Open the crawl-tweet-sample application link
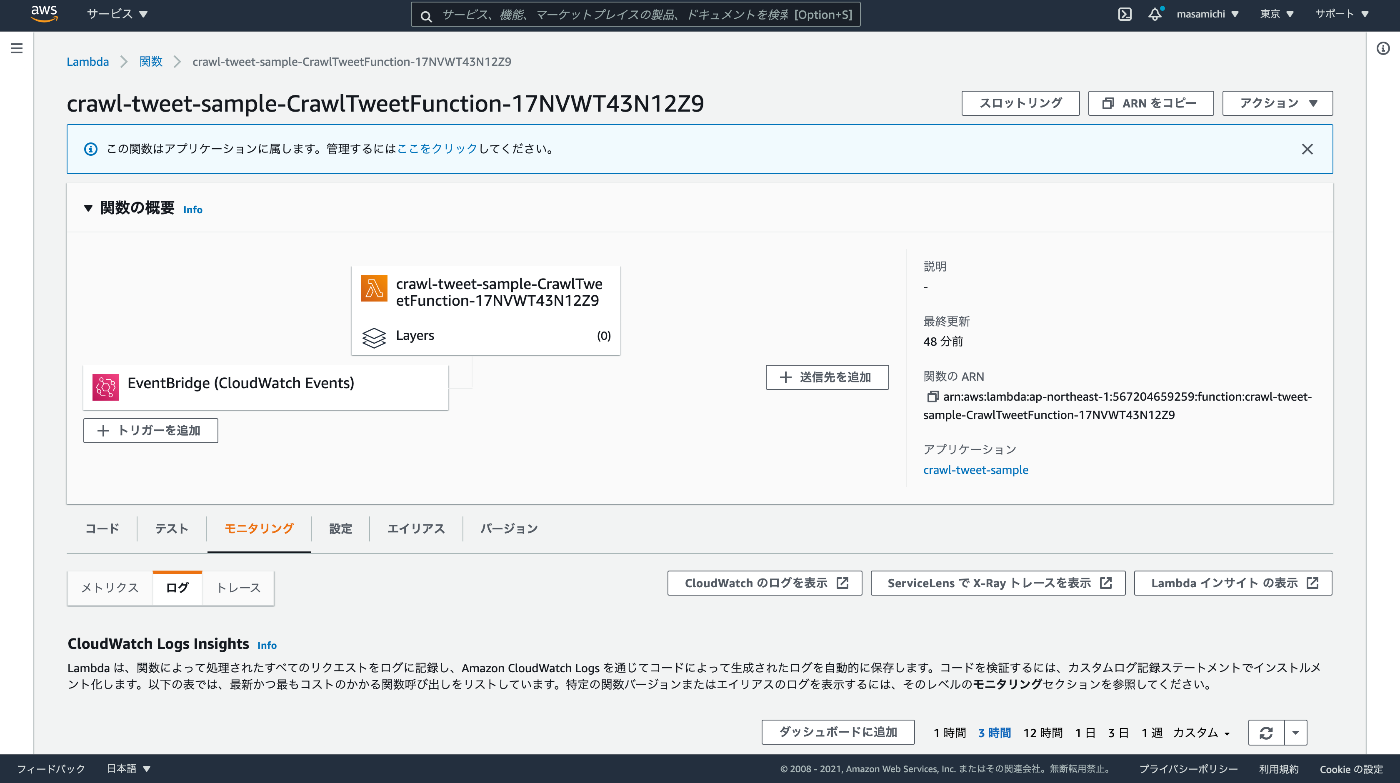Image resolution: width=1400 pixels, height=783 pixels. [976, 470]
